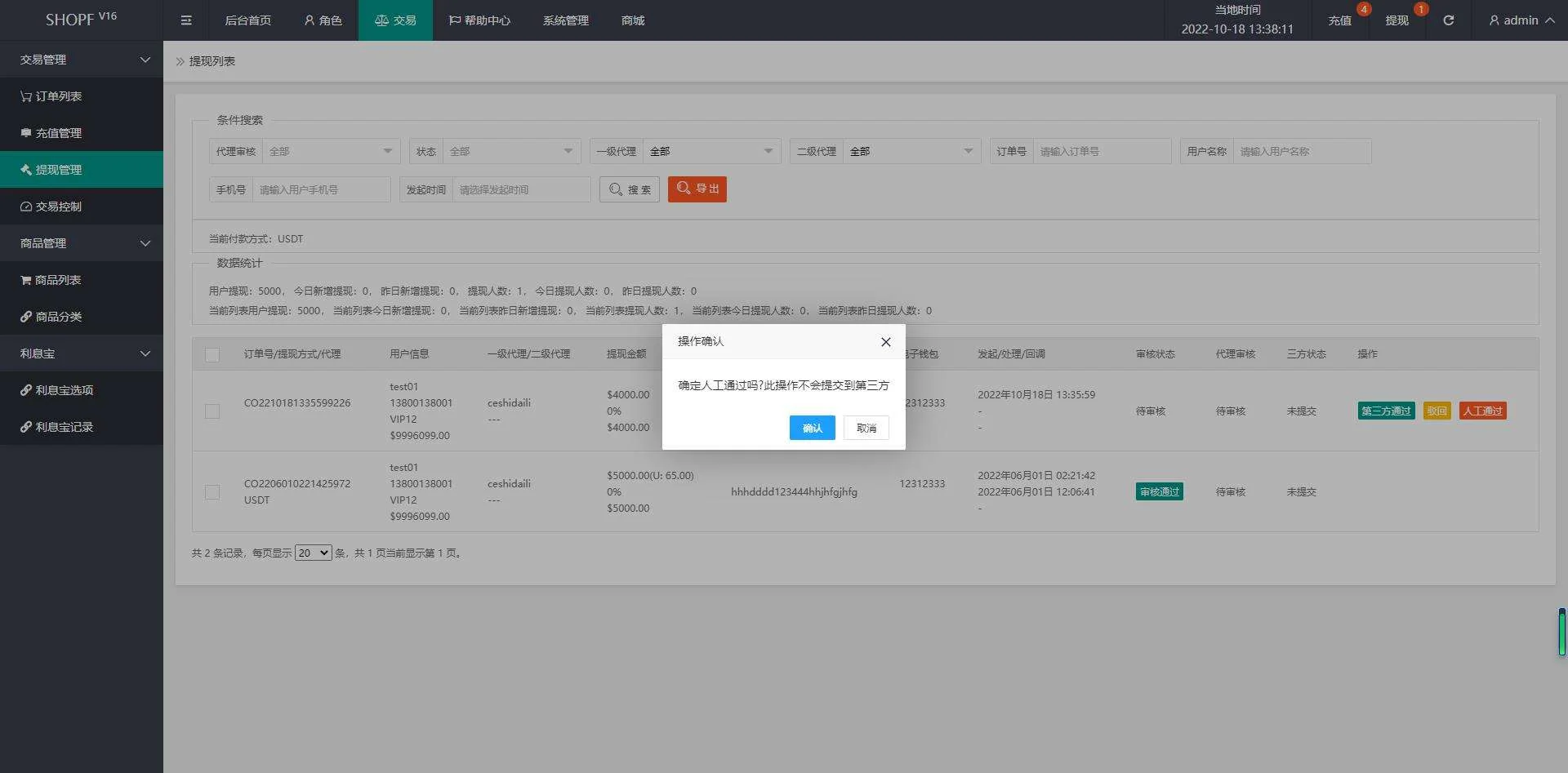Open 商品列表 from the sidebar
This screenshot has height=773, width=1568.
pos(58,280)
